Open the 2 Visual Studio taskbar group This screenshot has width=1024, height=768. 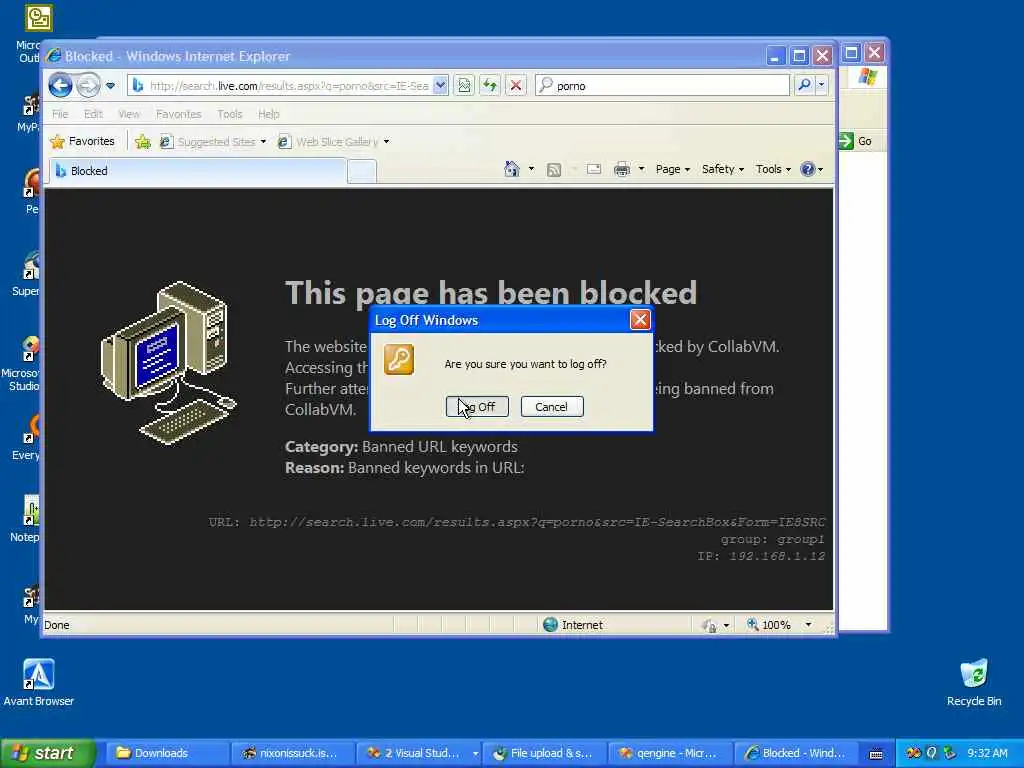click(419, 753)
